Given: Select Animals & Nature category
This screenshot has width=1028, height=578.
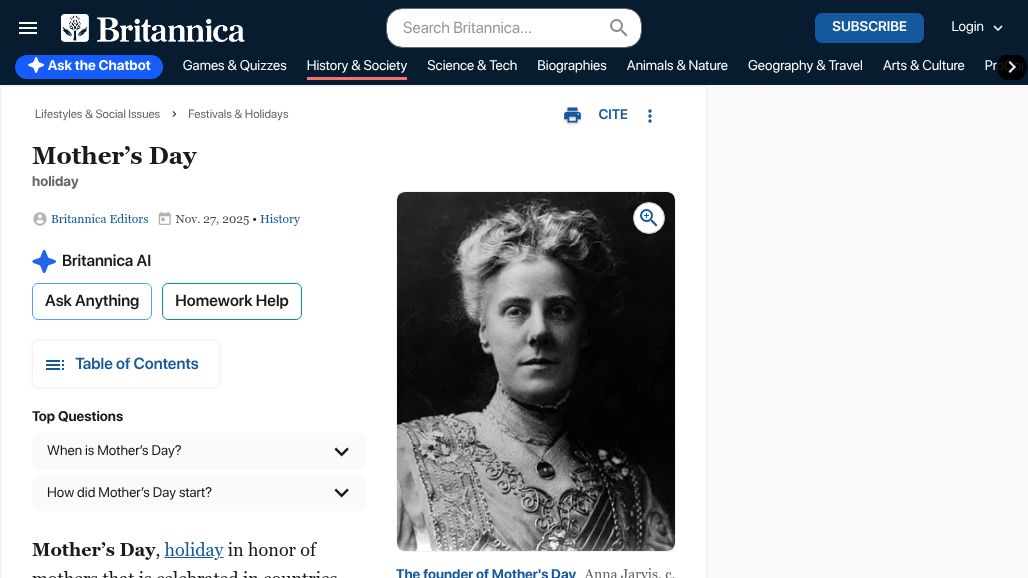Looking at the screenshot, I should point(677,66).
